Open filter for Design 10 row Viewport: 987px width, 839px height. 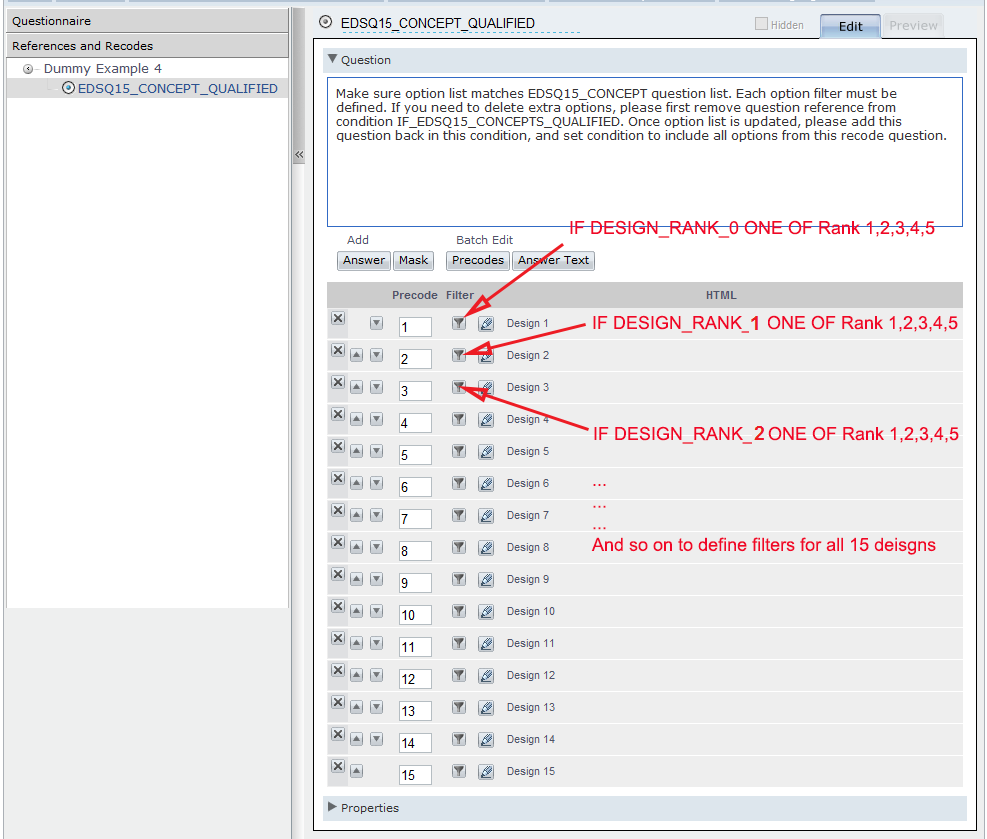click(x=459, y=611)
